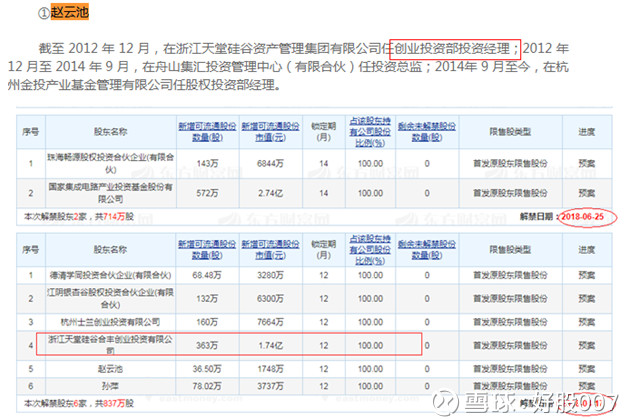Select shareholder name 赵云池 in row 5
The image size is (629, 420).
click(111, 369)
